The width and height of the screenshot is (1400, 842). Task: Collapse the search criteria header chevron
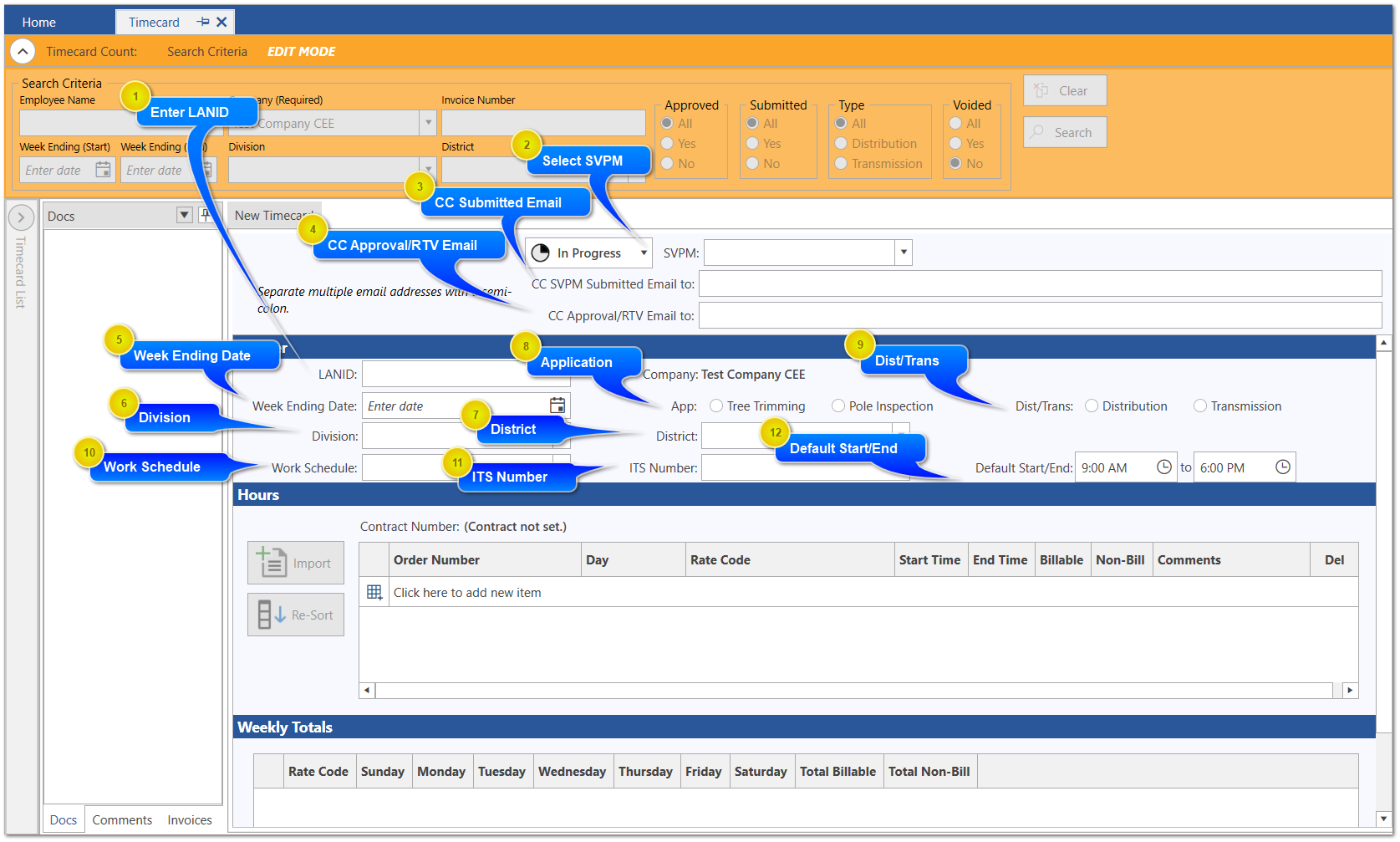(23, 52)
